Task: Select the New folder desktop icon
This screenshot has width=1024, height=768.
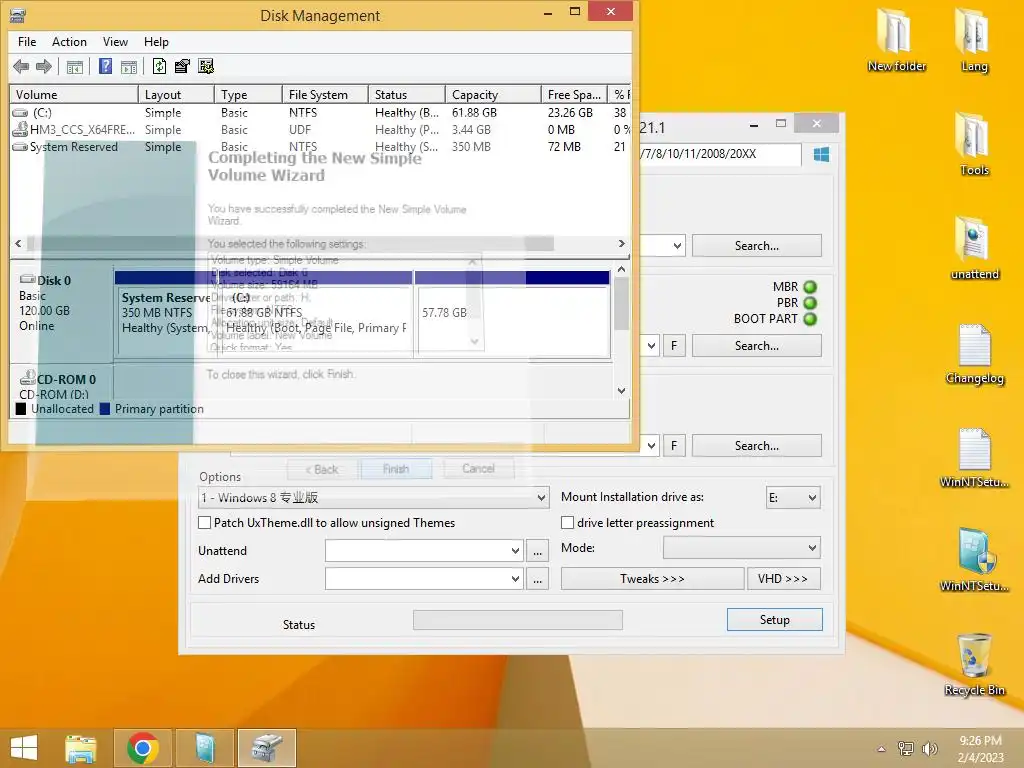Action: pyautogui.click(x=896, y=39)
